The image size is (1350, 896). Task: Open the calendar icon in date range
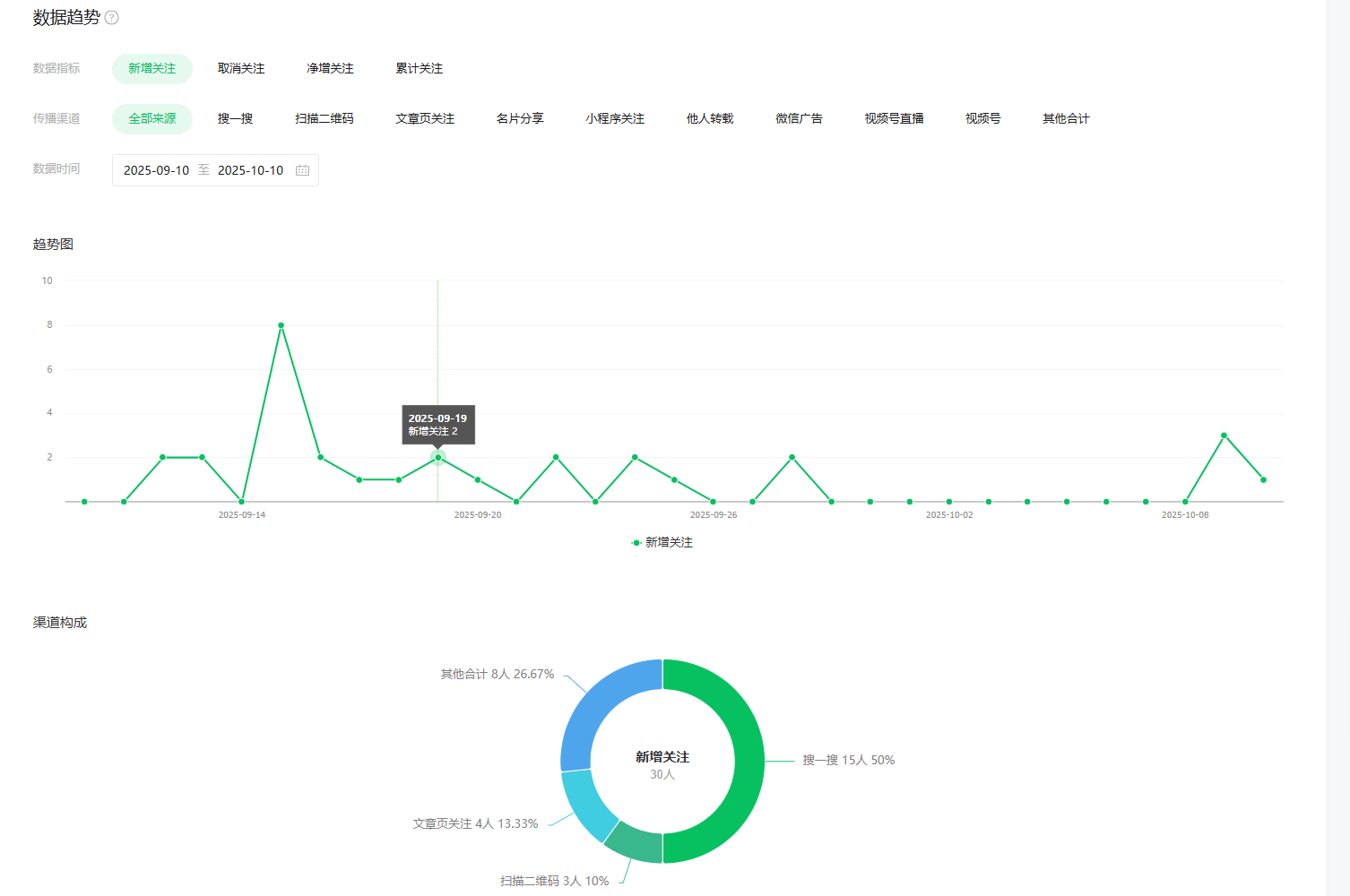click(x=302, y=170)
